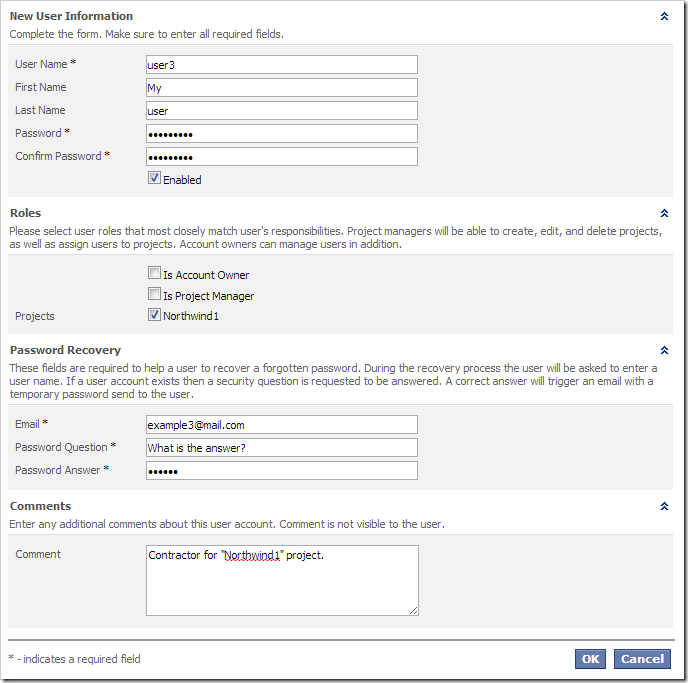Collapse the Comments section chevron
Viewport: 688px width, 683px height.
pyautogui.click(x=664, y=506)
